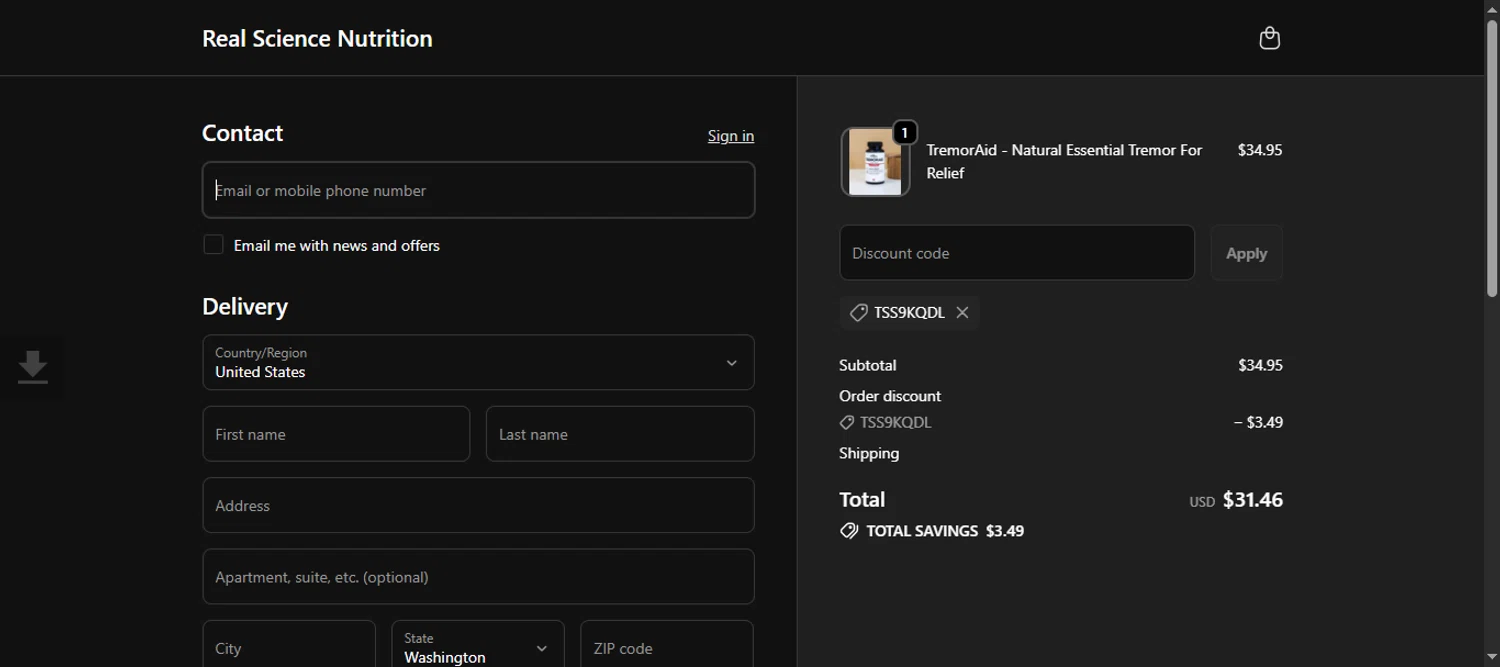
Task: Click the download arrow icon at left edge
Action: pyautogui.click(x=33, y=368)
